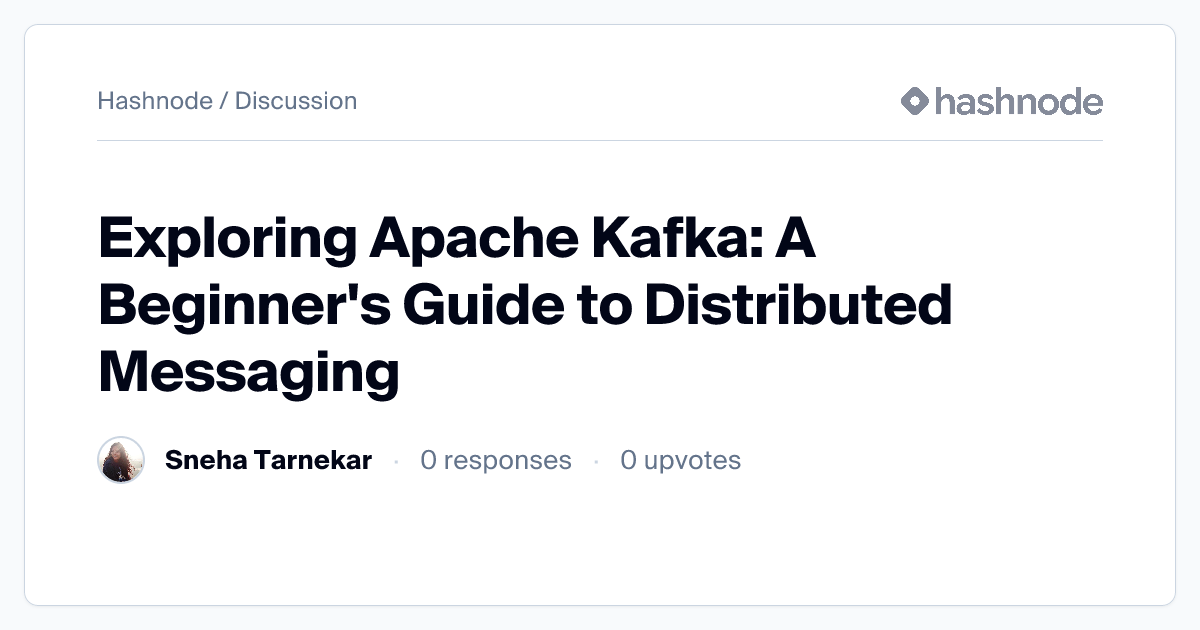The width and height of the screenshot is (1200, 630).
Task: Click the 0 upvotes count
Action: point(680,460)
